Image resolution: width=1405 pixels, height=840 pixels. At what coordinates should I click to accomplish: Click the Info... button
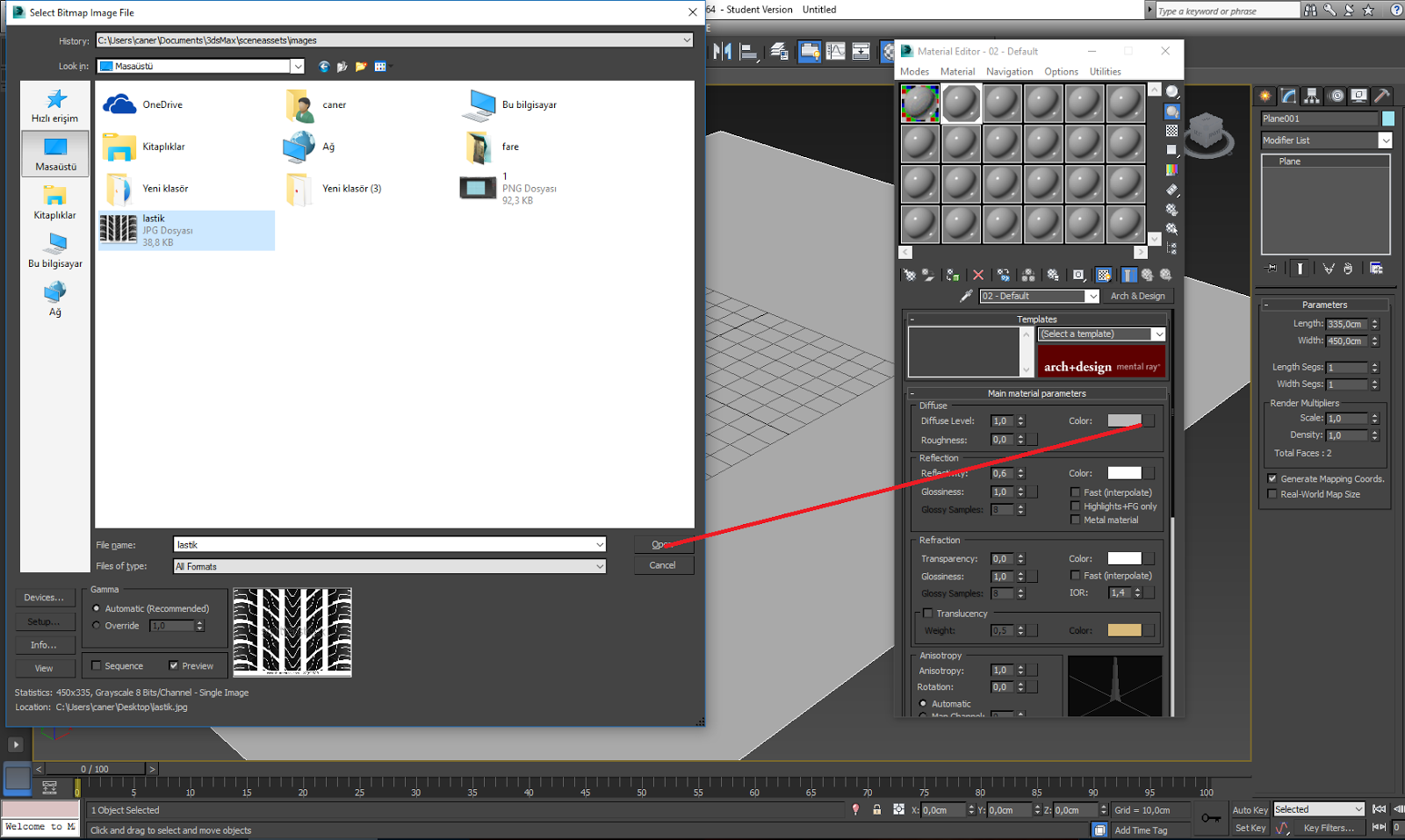tap(44, 645)
